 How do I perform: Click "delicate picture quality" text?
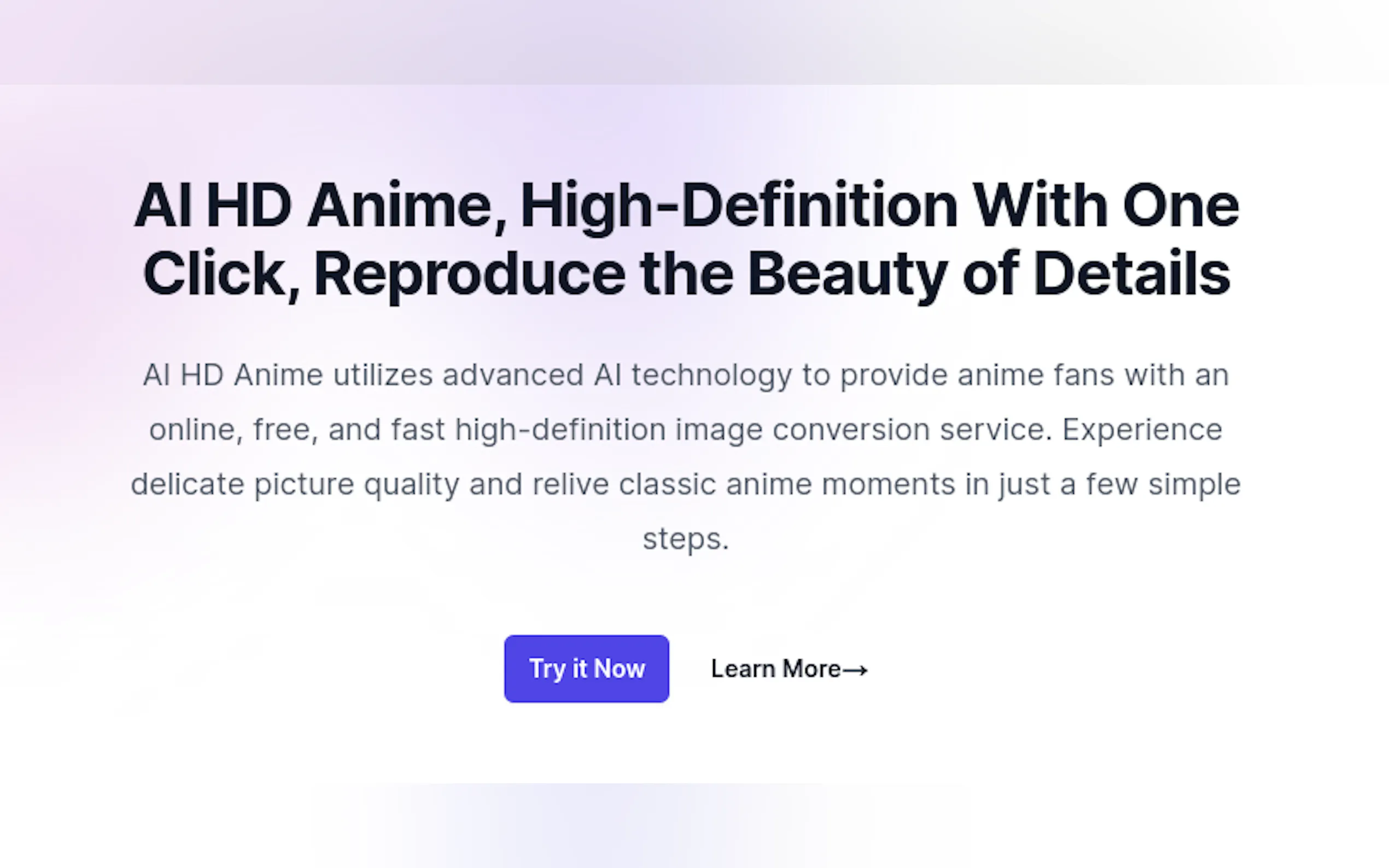295,484
